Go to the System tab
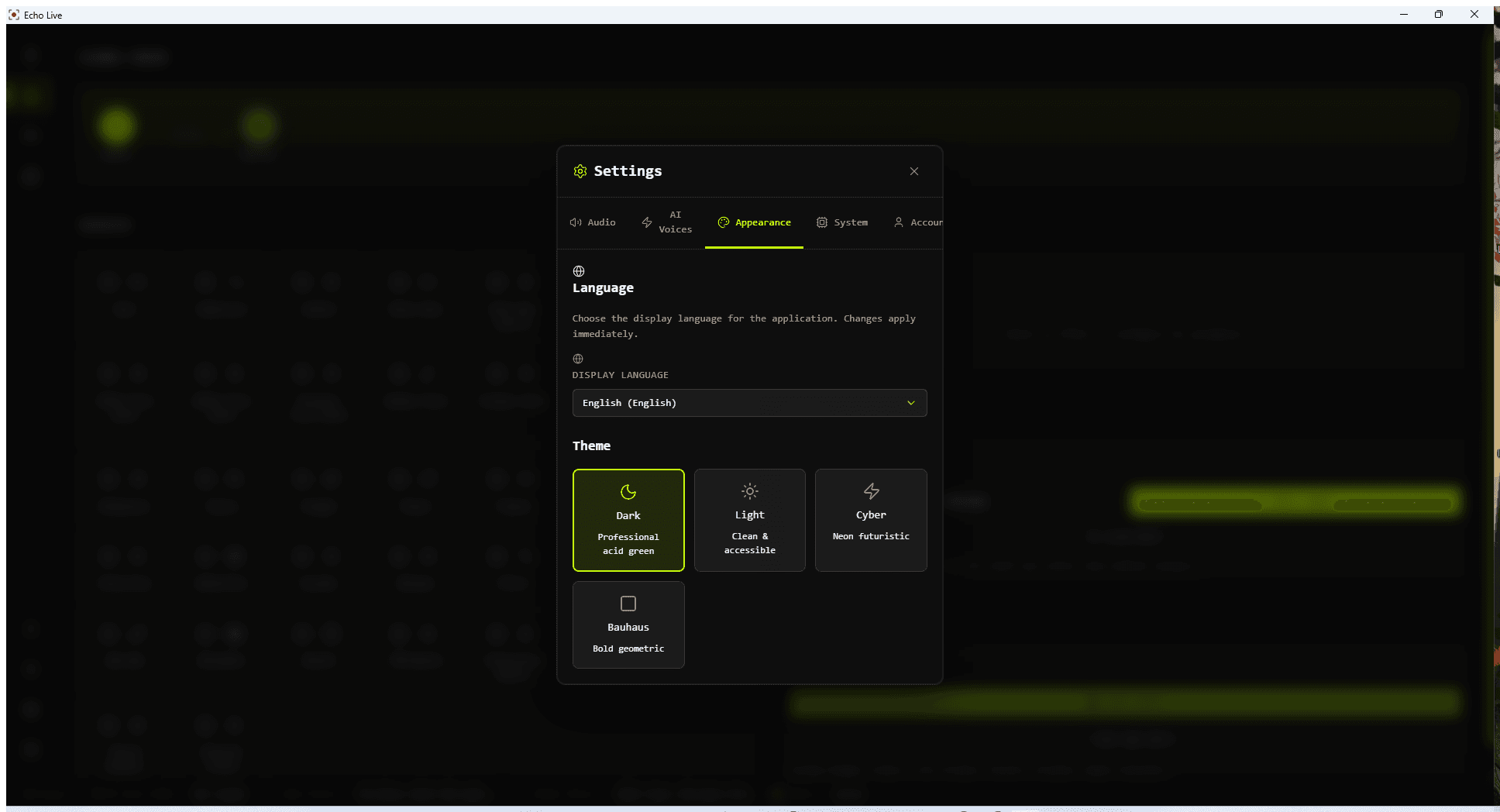The width and height of the screenshot is (1500, 812). point(842,222)
